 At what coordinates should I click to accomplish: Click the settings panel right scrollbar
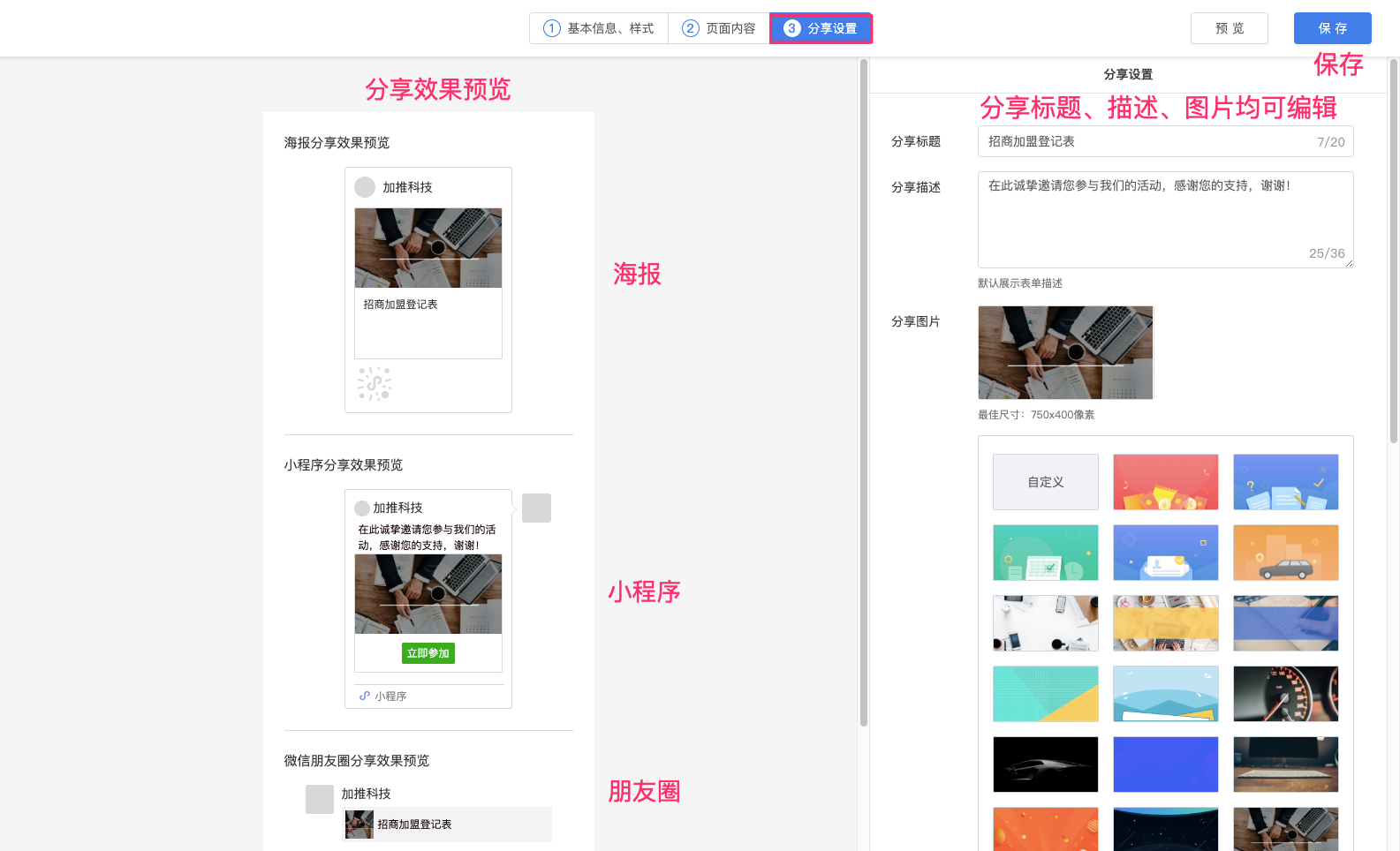(x=1394, y=251)
